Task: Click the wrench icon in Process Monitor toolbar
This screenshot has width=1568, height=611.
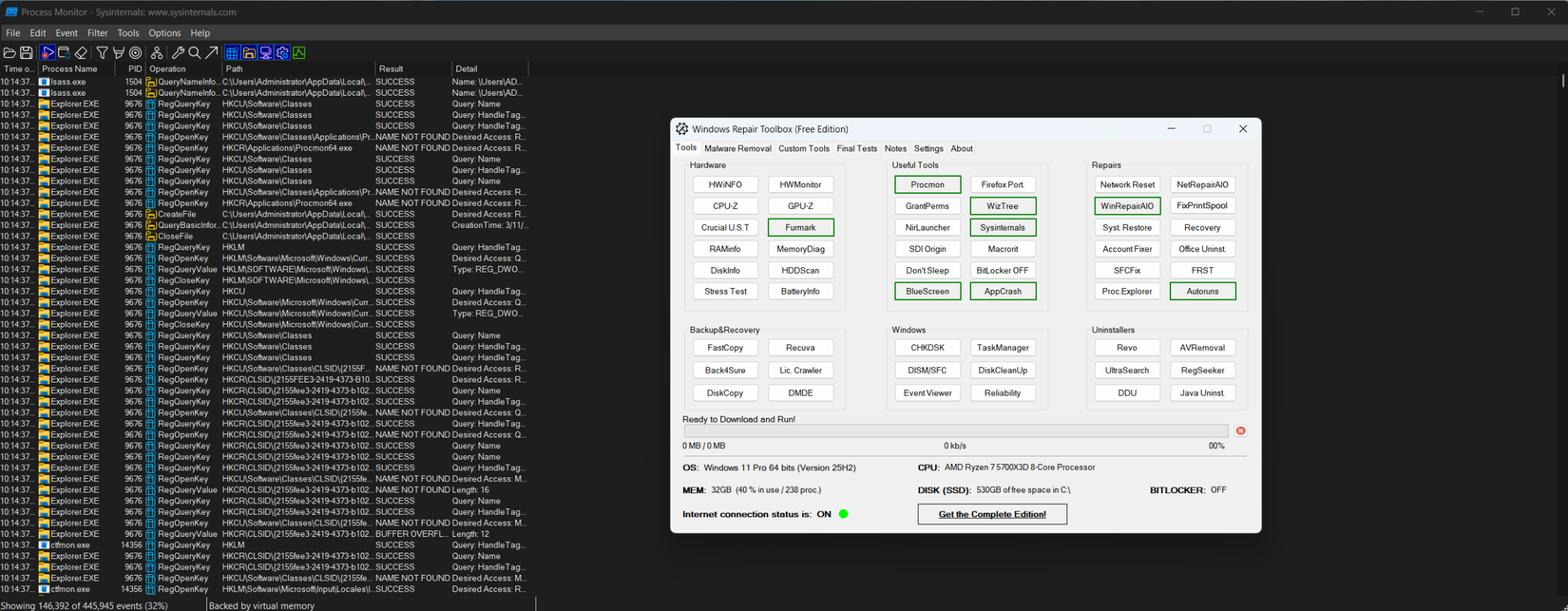Action: coord(178,52)
